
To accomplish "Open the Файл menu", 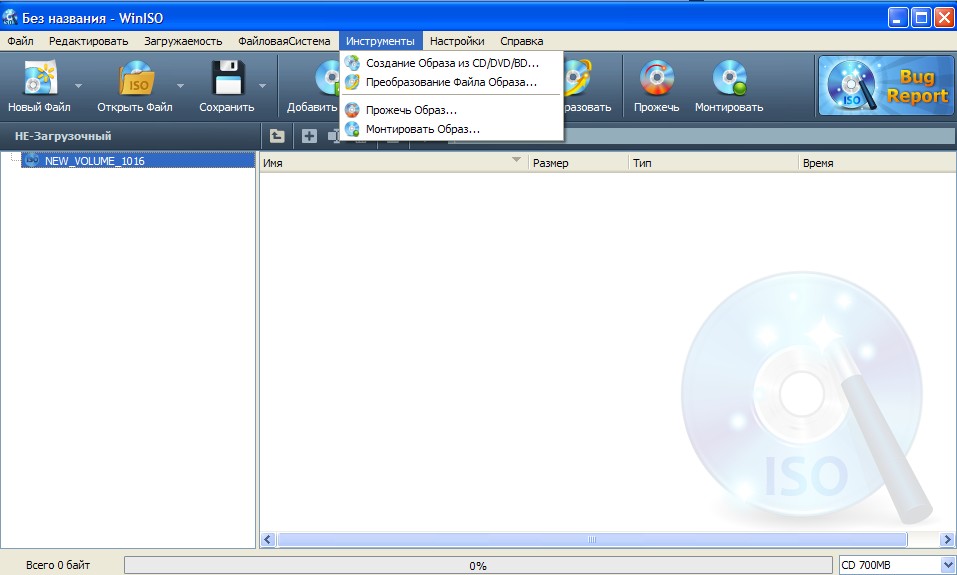I will point(20,41).
